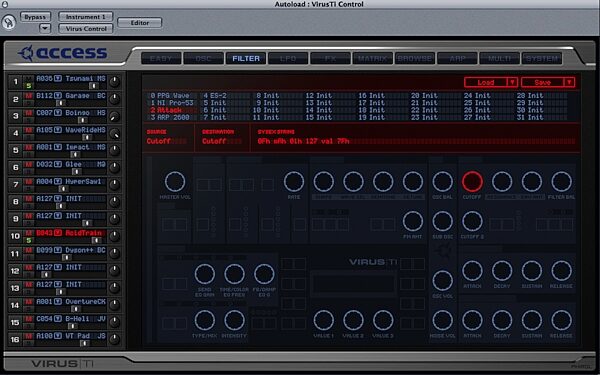Adjust pan slider of part 8 INIT

click(x=60, y=206)
